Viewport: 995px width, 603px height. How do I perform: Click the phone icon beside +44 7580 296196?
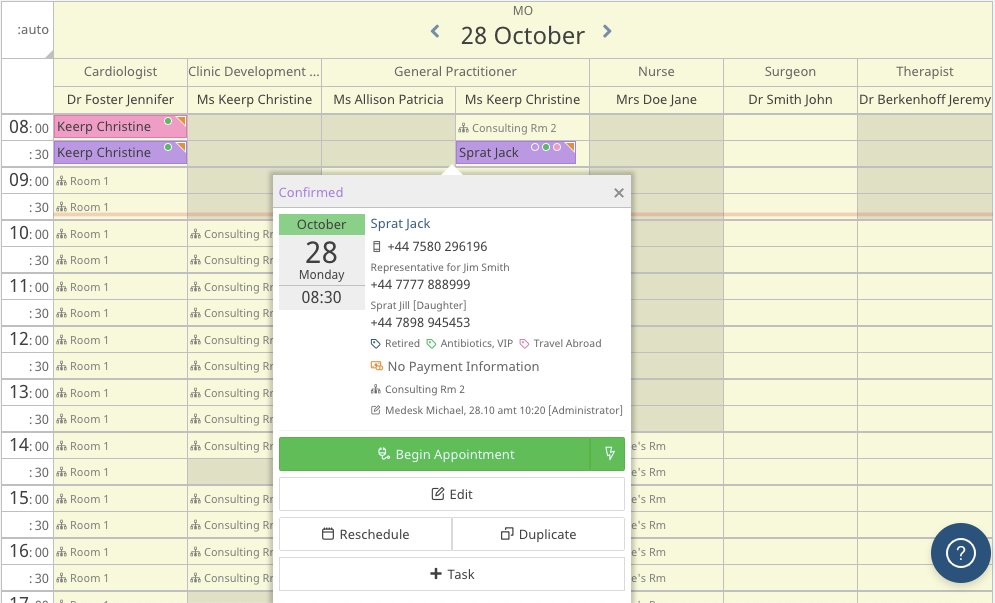click(x=378, y=246)
